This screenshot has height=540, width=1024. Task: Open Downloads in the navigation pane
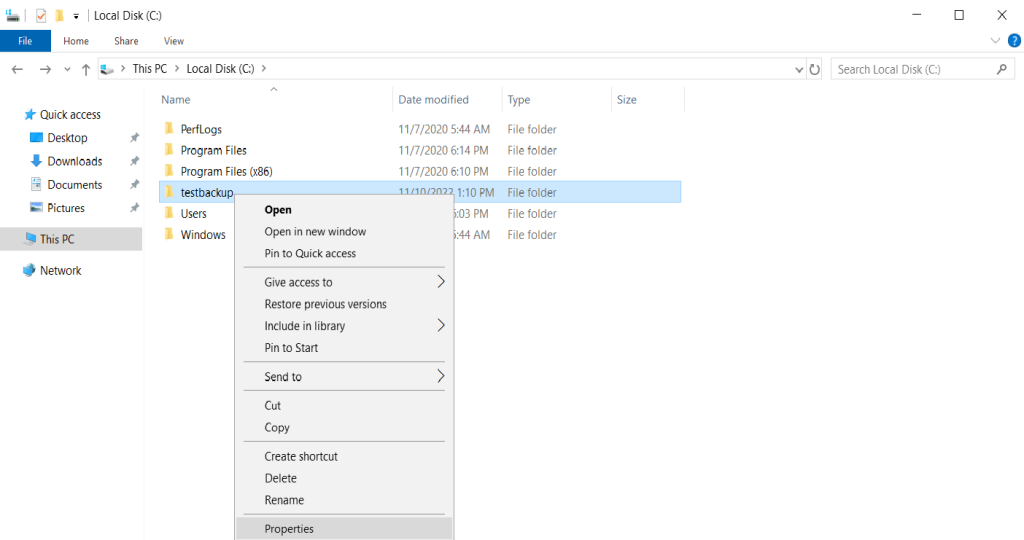click(x=74, y=161)
